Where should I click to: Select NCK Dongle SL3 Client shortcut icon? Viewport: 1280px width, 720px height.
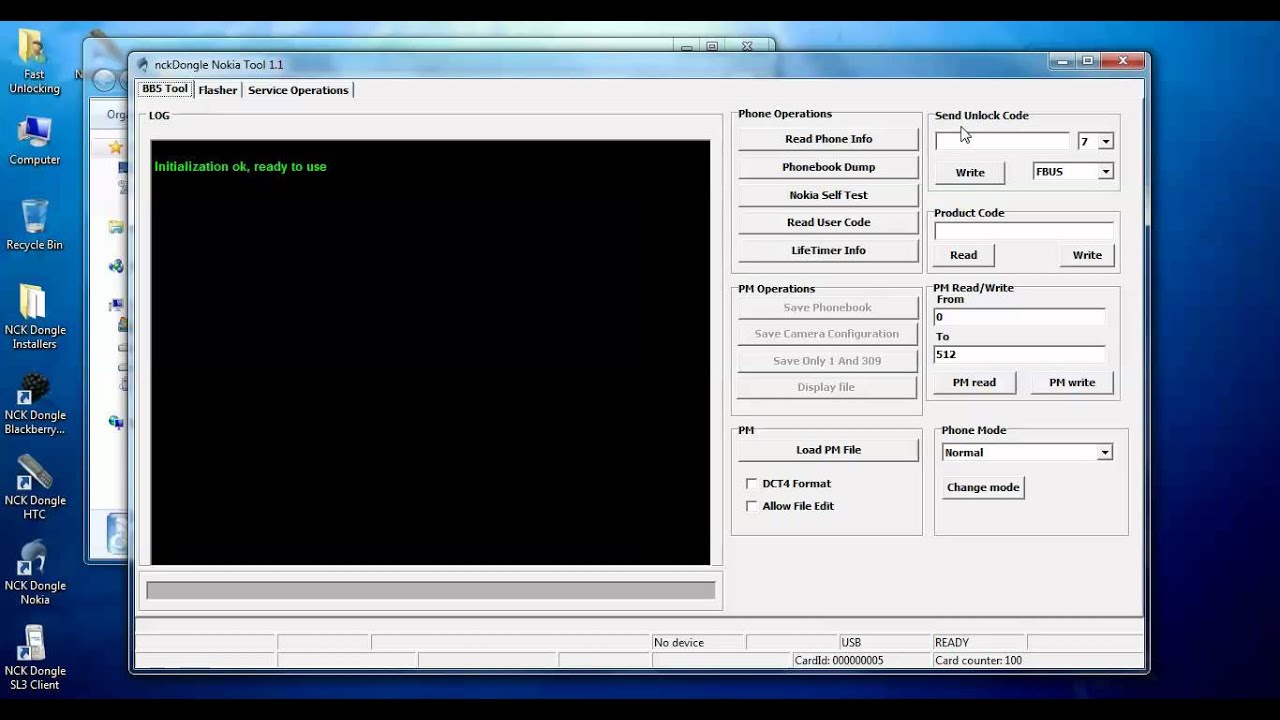click(34, 658)
